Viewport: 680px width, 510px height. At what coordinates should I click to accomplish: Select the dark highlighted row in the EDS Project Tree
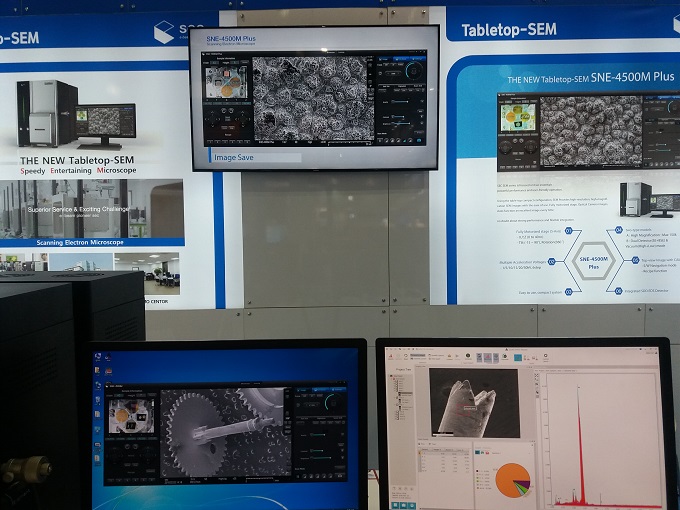405,393
